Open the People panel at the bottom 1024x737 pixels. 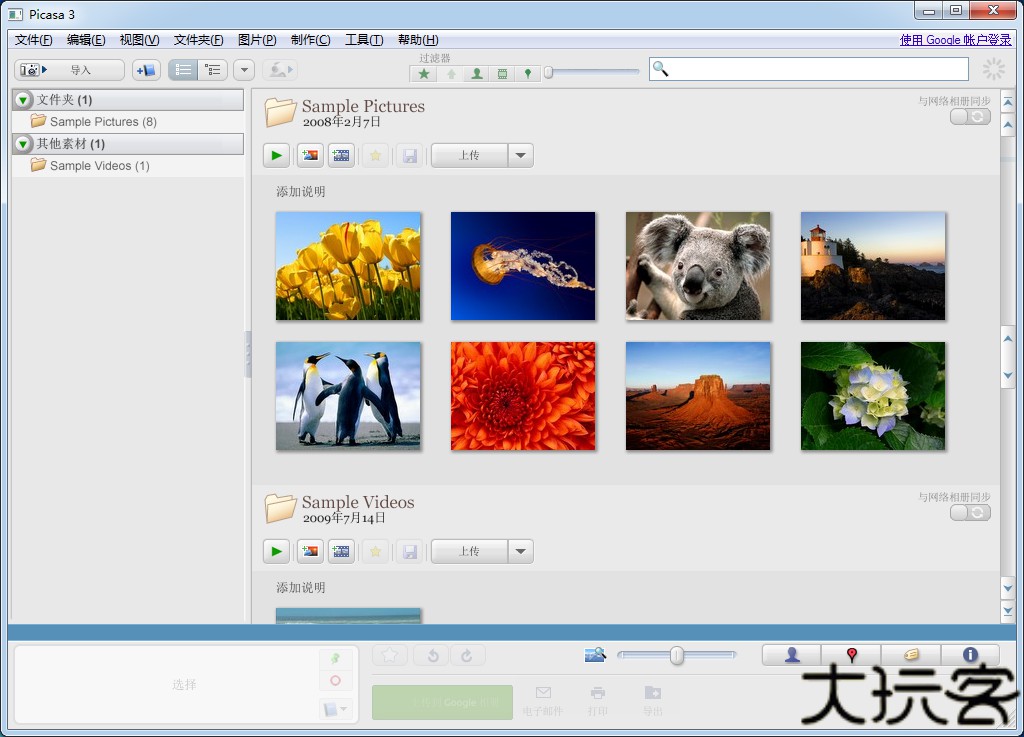[790, 655]
